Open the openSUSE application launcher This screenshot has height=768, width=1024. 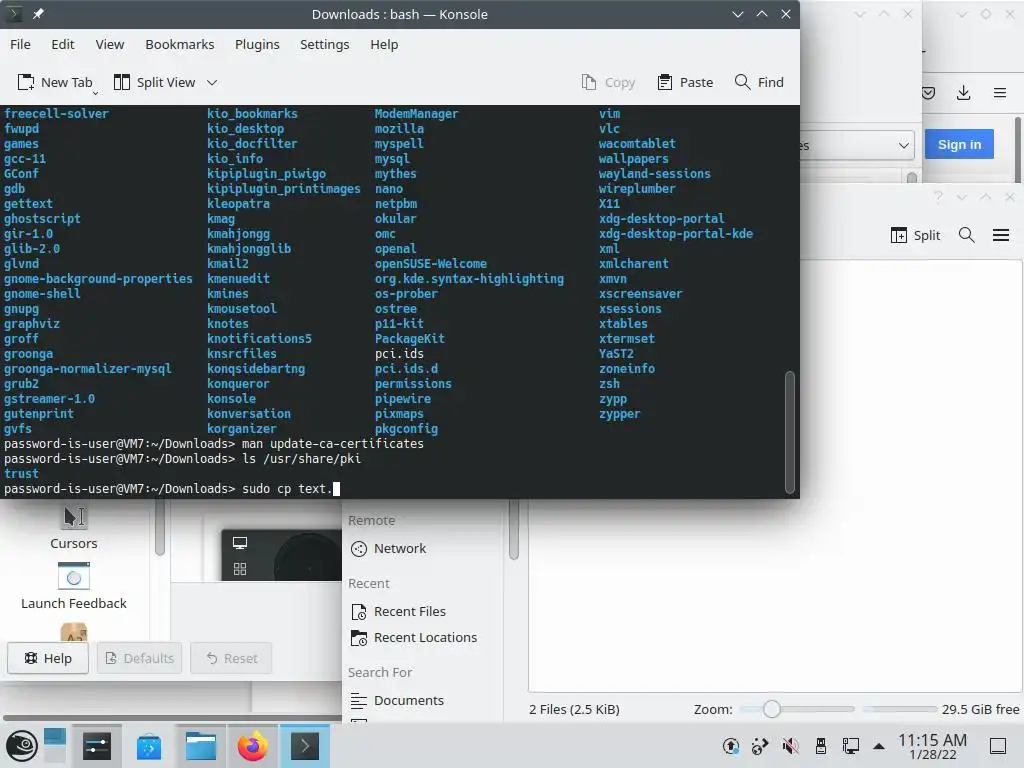tap(22, 746)
